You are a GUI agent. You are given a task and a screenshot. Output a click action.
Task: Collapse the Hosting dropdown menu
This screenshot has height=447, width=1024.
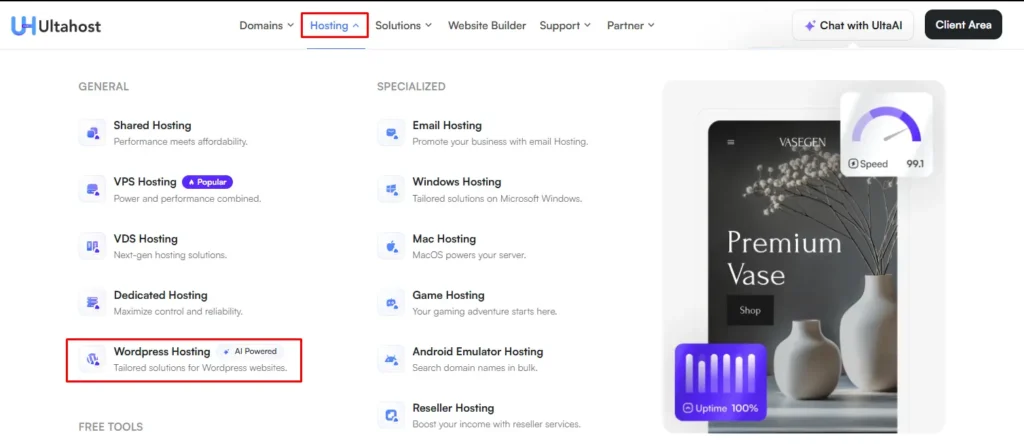click(x=334, y=25)
